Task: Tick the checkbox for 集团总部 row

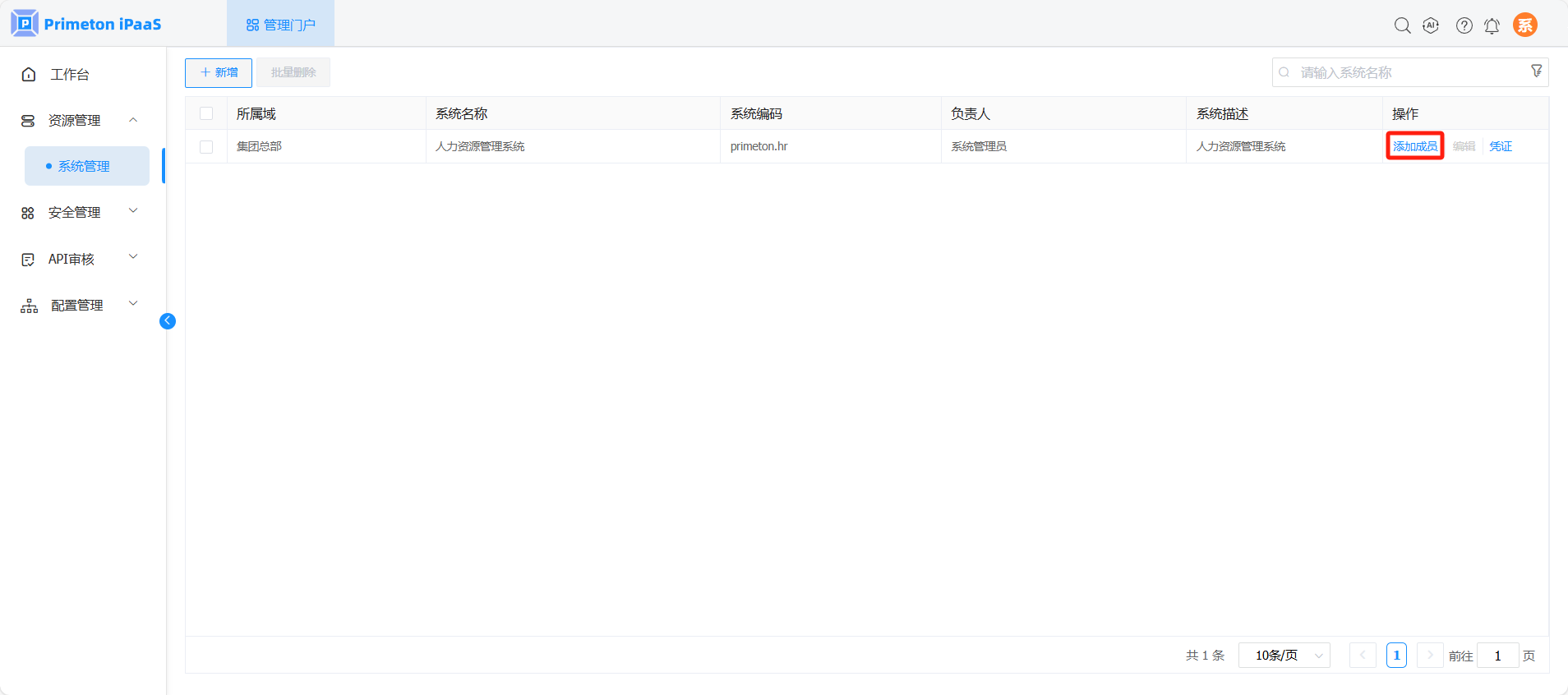Action: click(x=206, y=146)
